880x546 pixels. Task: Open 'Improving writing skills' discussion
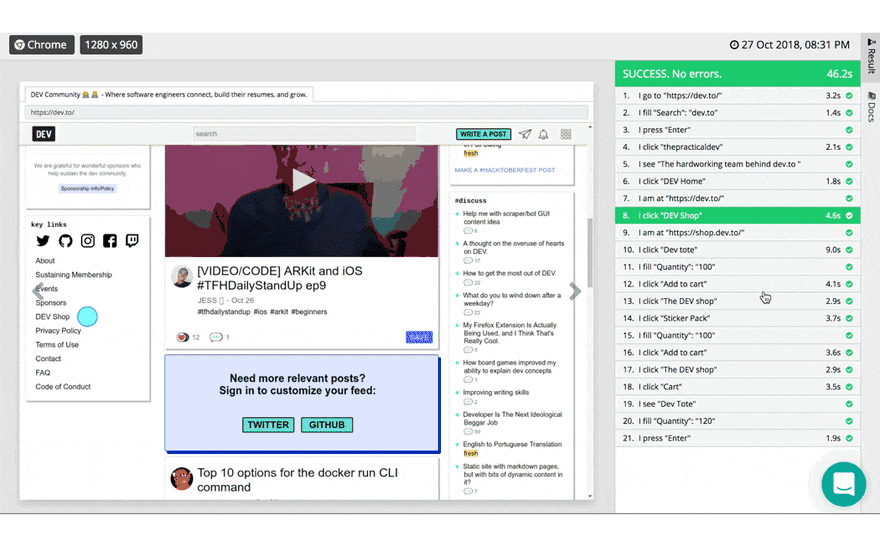click(x=496, y=393)
